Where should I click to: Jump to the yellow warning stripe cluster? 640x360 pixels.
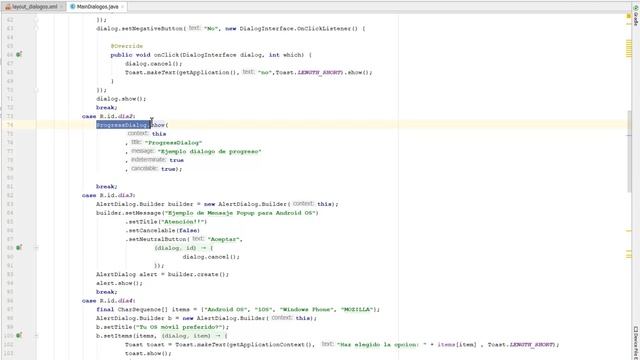click(x=629, y=49)
